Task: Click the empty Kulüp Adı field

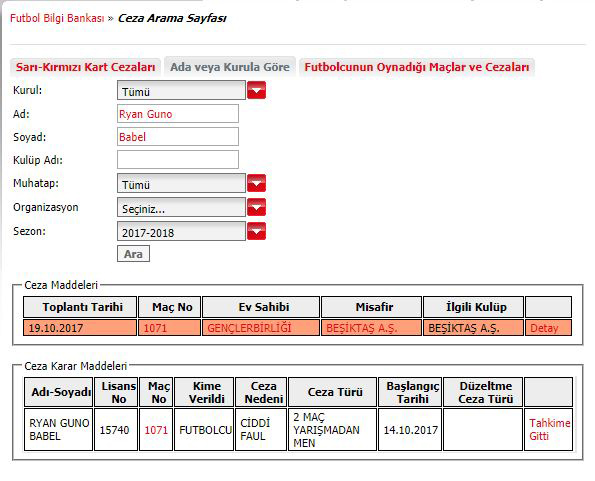Action: [178, 160]
